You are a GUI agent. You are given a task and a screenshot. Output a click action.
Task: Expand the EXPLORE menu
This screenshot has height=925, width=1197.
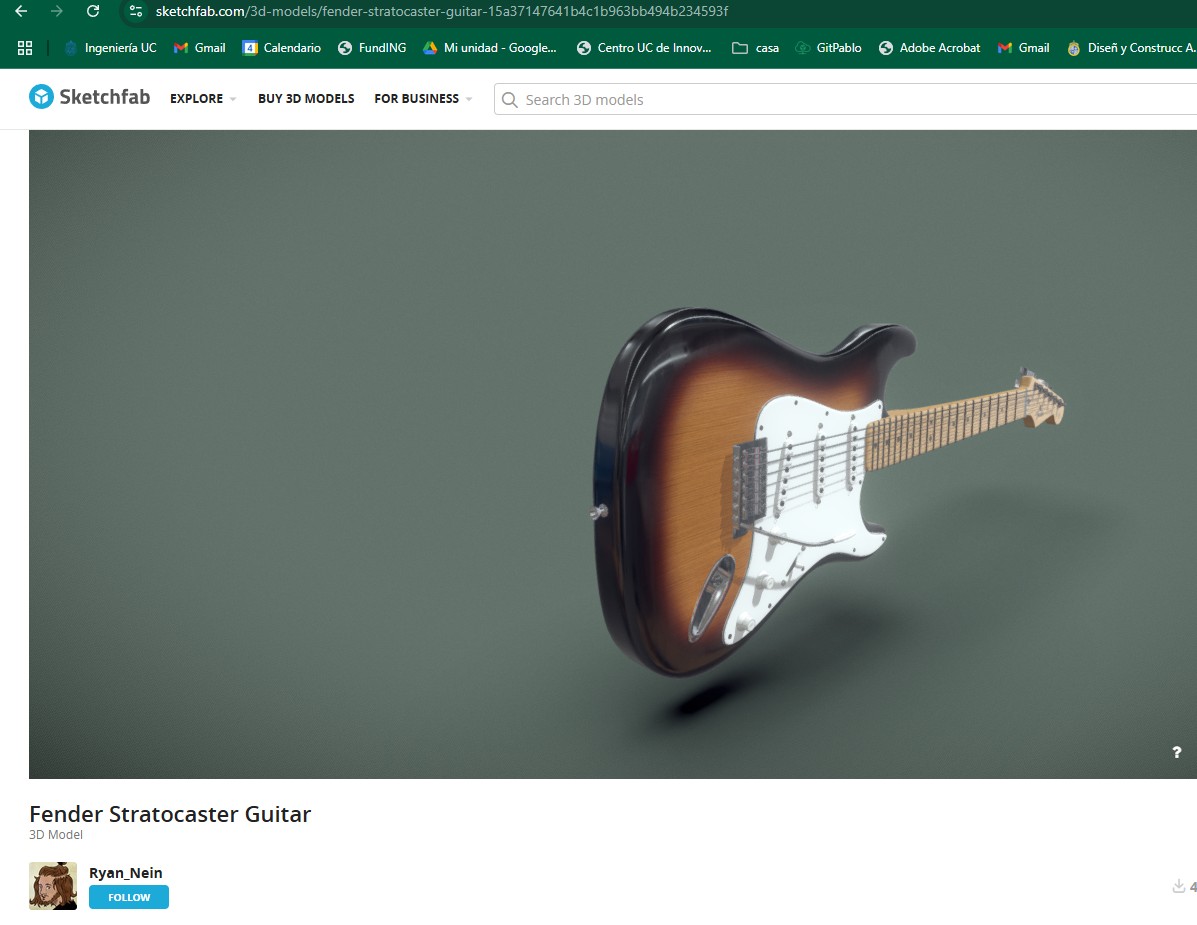[x=203, y=98]
